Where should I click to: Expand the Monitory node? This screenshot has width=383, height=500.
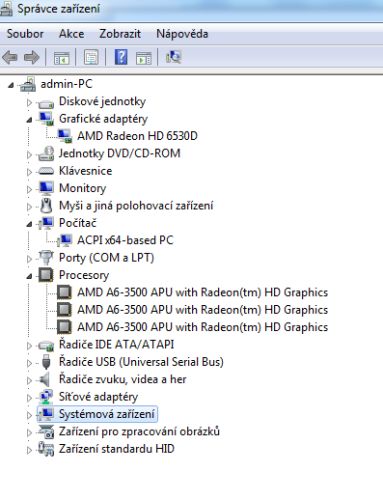pyautogui.click(x=29, y=189)
